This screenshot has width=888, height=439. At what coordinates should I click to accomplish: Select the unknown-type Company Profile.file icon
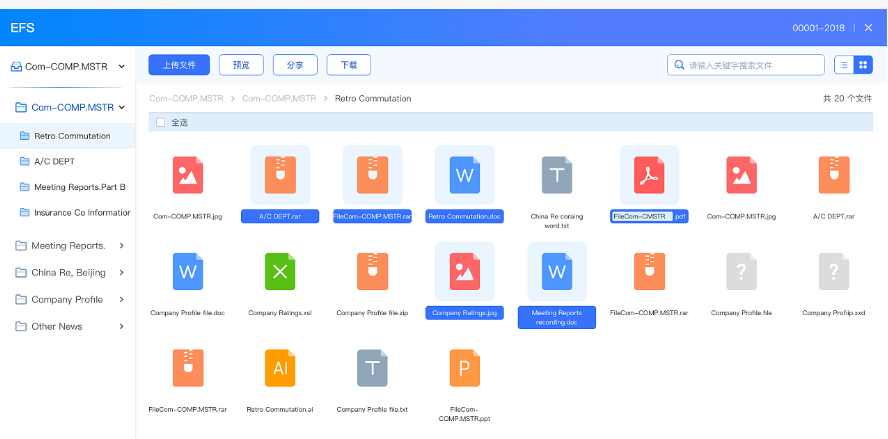[741, 271]
